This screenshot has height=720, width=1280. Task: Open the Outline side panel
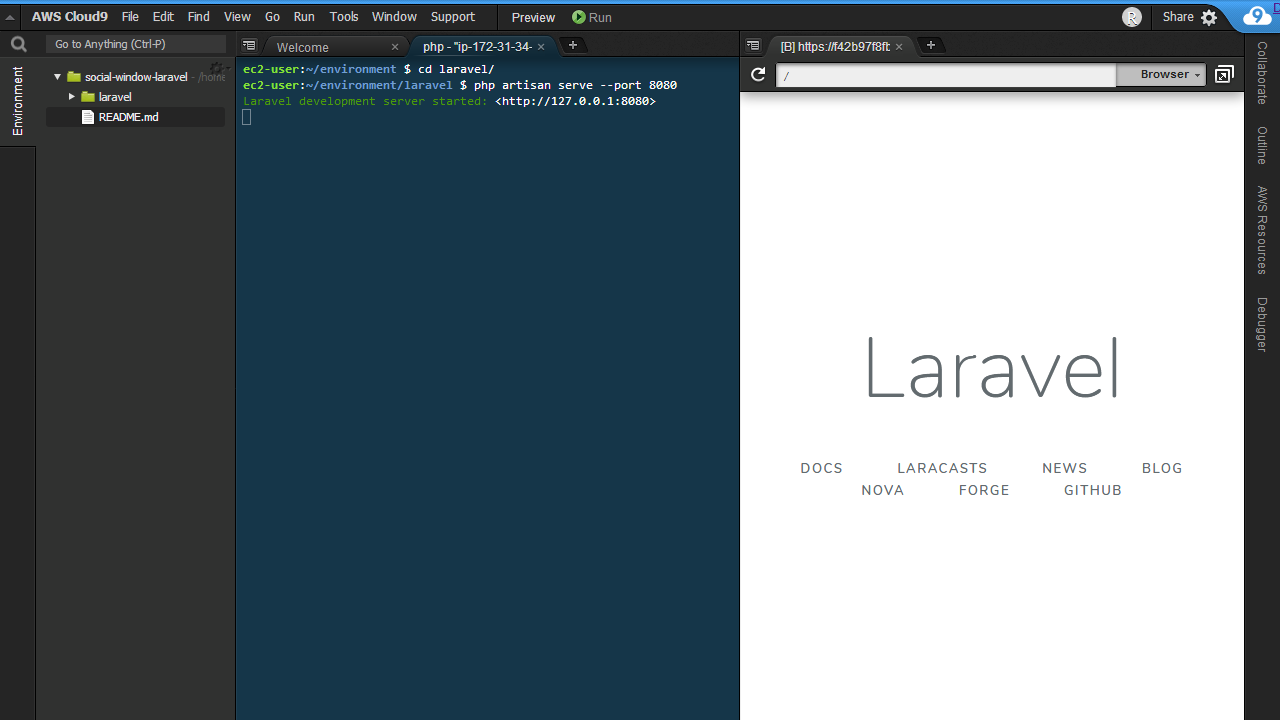(x=1262, y=145)
